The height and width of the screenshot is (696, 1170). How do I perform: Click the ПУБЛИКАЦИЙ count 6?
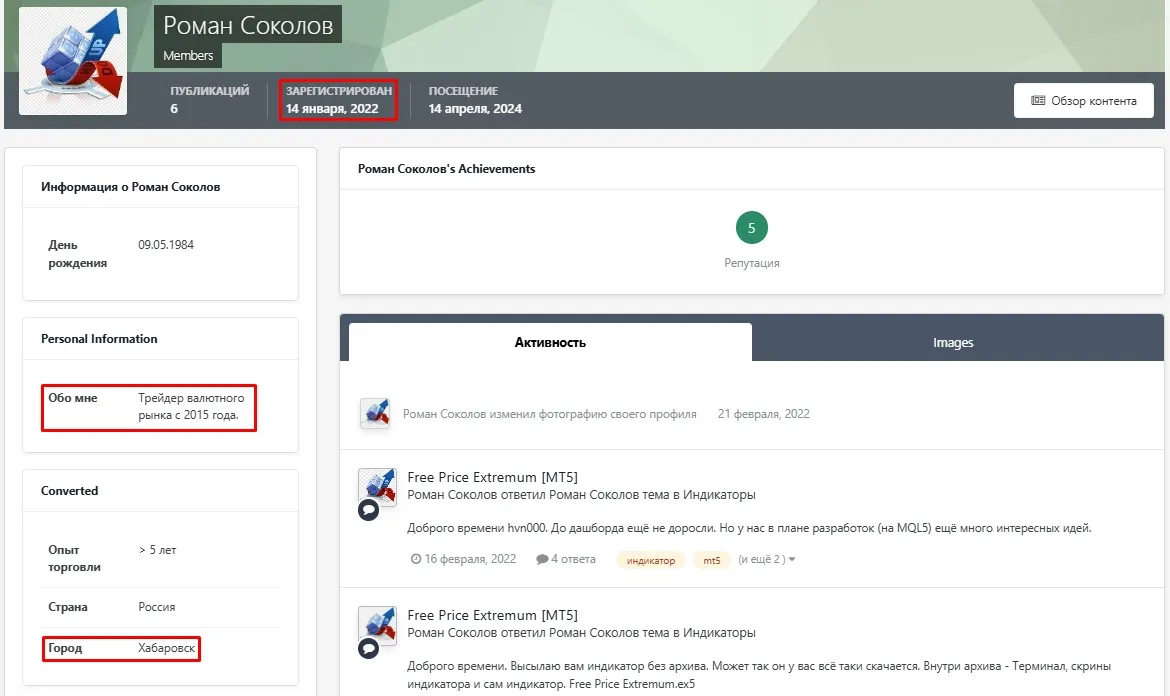click(174, 109)
